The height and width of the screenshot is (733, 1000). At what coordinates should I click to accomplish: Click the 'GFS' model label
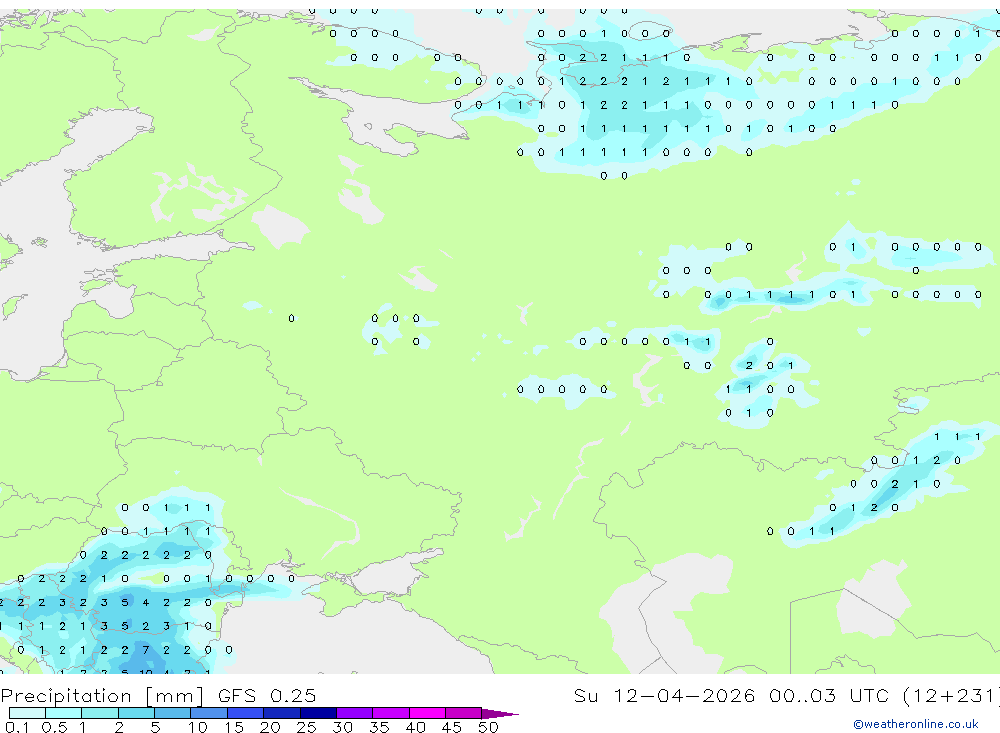point(237,695)
